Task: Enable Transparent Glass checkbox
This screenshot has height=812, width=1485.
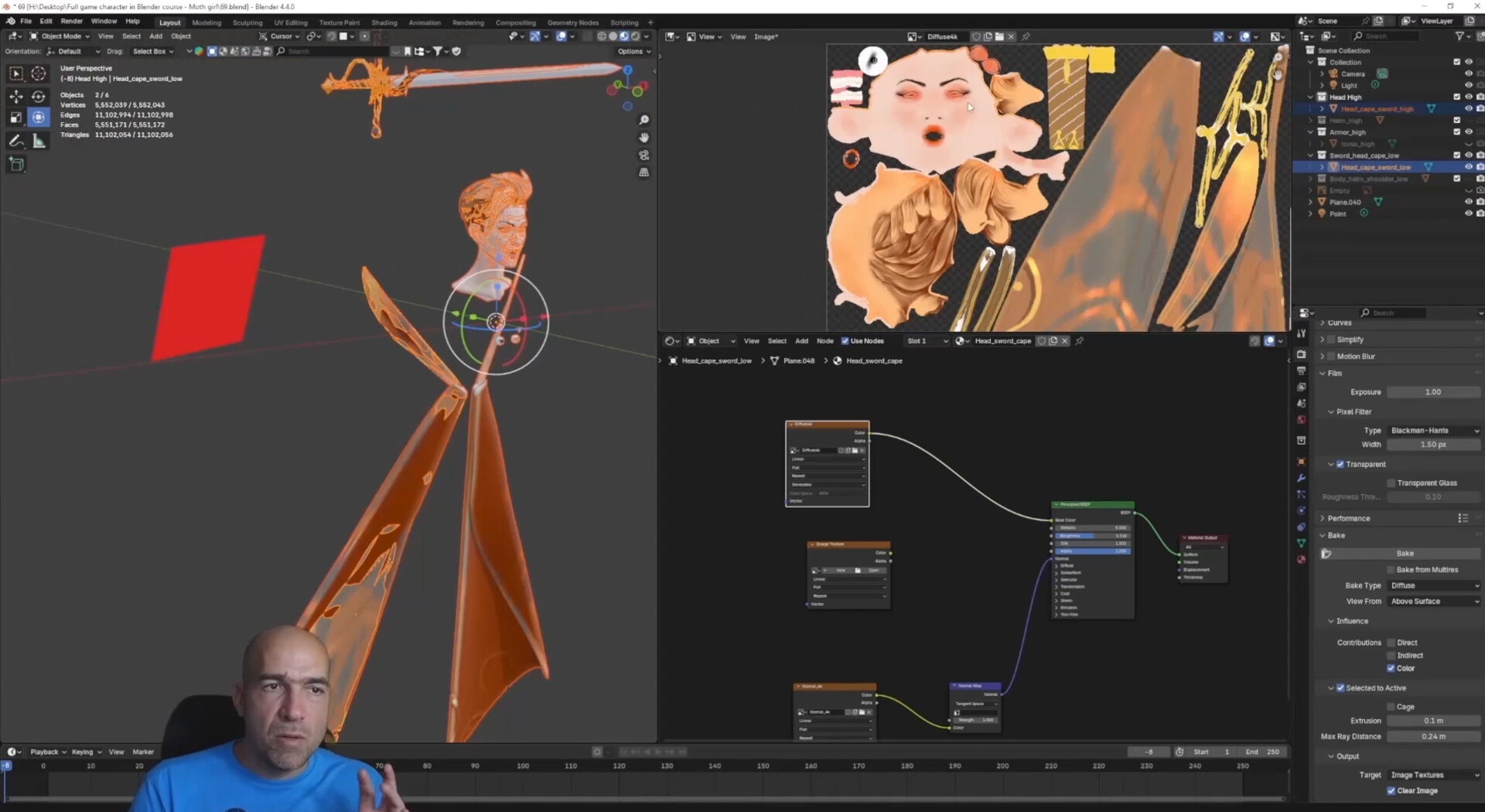Action: (x=1391, y=483)
